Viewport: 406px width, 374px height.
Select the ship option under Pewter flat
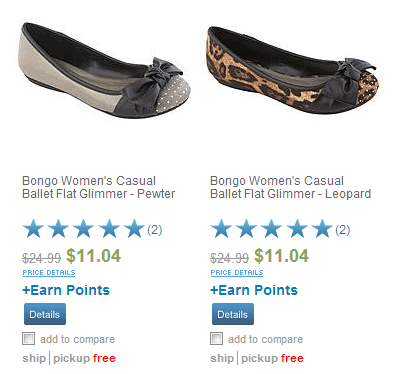[x=34, y=358]
